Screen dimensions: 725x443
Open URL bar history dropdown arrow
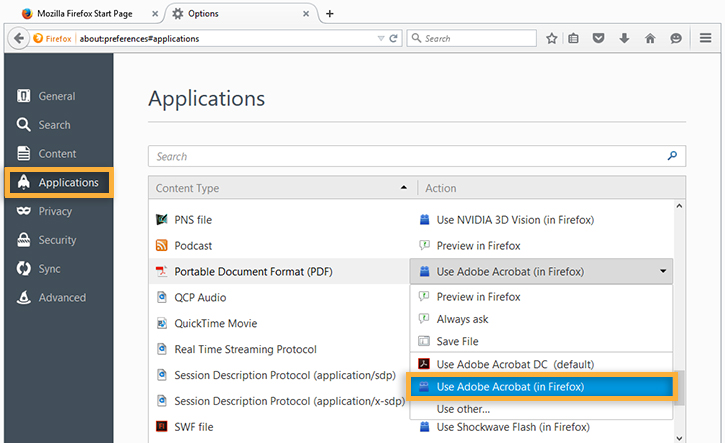(x=381, y=38)
